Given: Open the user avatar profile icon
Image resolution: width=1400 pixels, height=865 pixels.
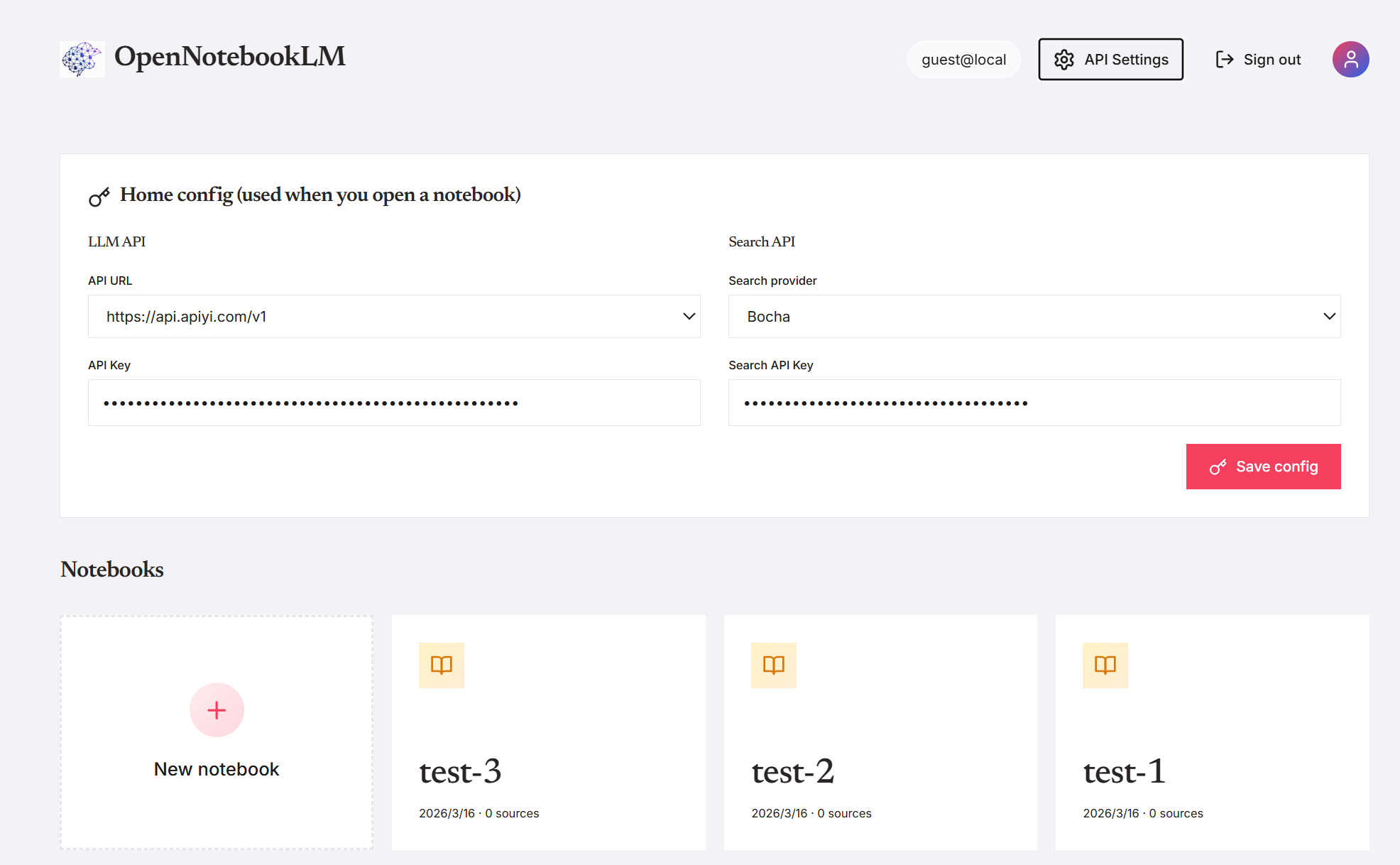Looking at the screenshot, I should click(1350, 59).
